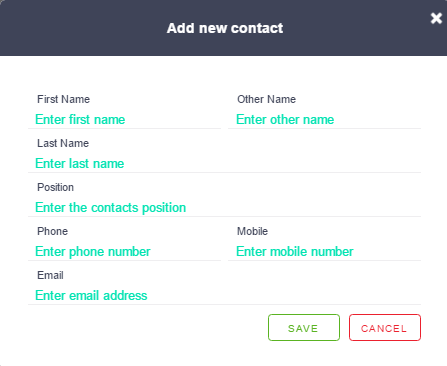Select the Last Name label text

tap(63, 143)
